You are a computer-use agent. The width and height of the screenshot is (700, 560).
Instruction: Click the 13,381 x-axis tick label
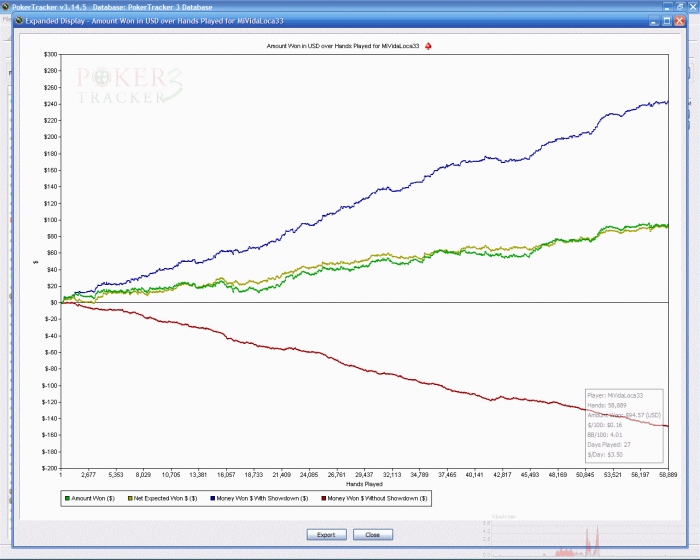point(198,475)
